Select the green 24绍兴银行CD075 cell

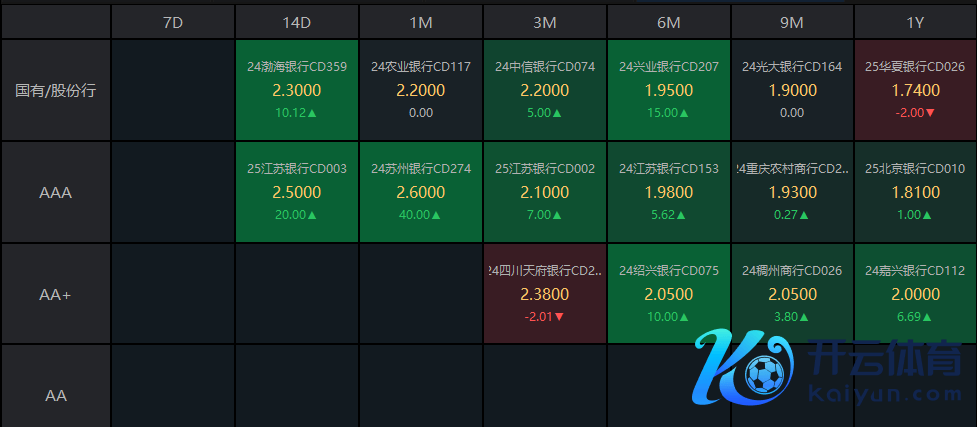pos(668,293)
